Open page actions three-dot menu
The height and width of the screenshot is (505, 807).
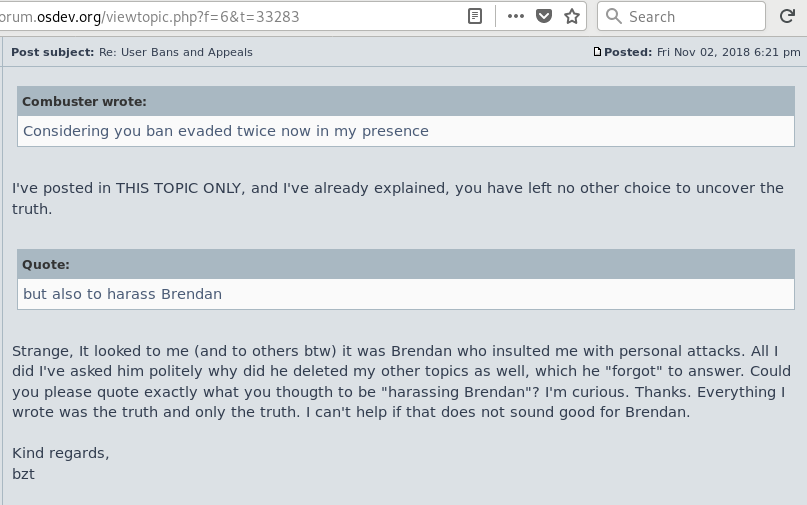pos(515,16)
